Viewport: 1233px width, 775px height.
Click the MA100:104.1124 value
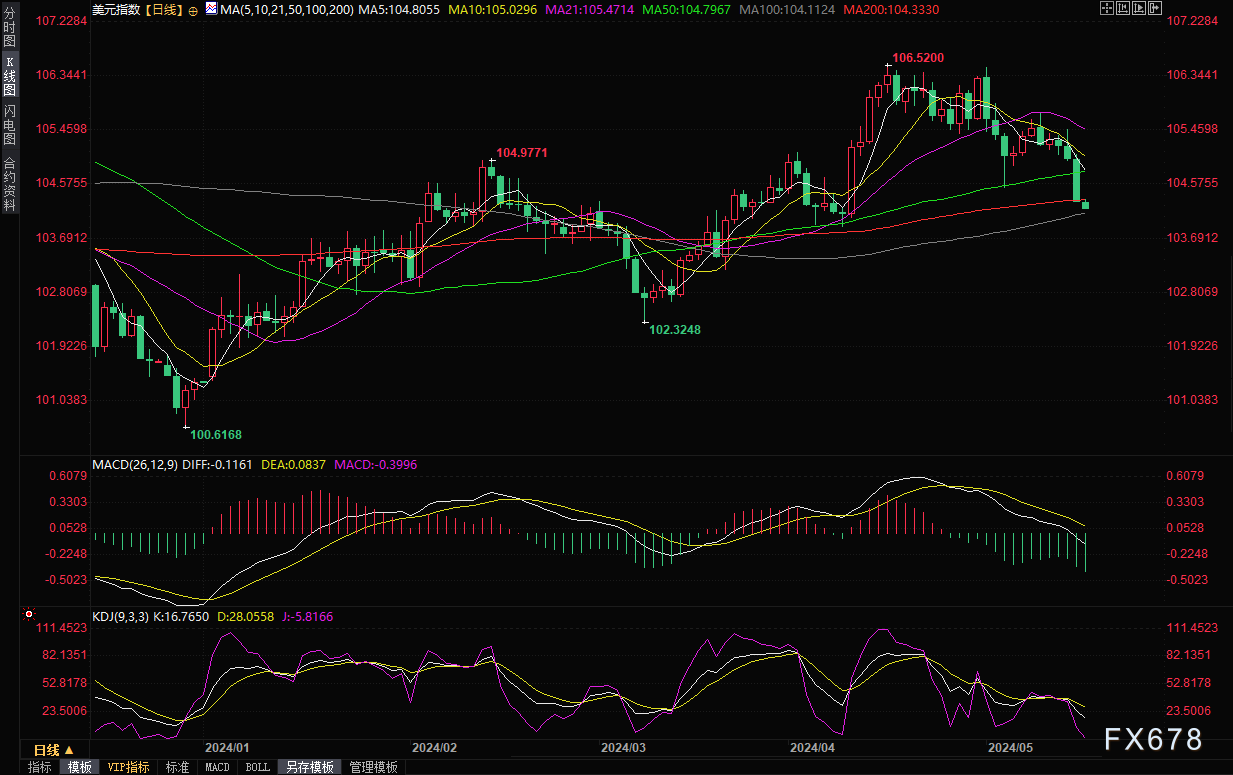[x=787, y=9]
